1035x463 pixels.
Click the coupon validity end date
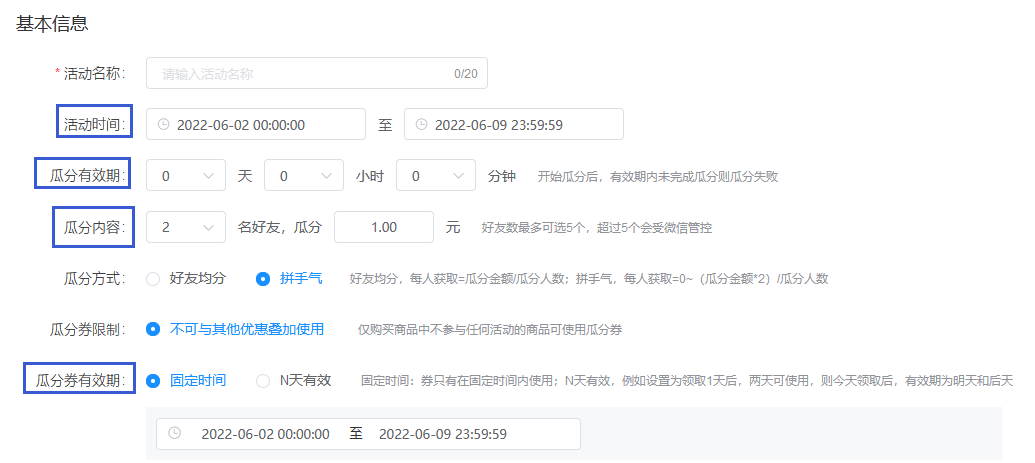coord(442,434)
